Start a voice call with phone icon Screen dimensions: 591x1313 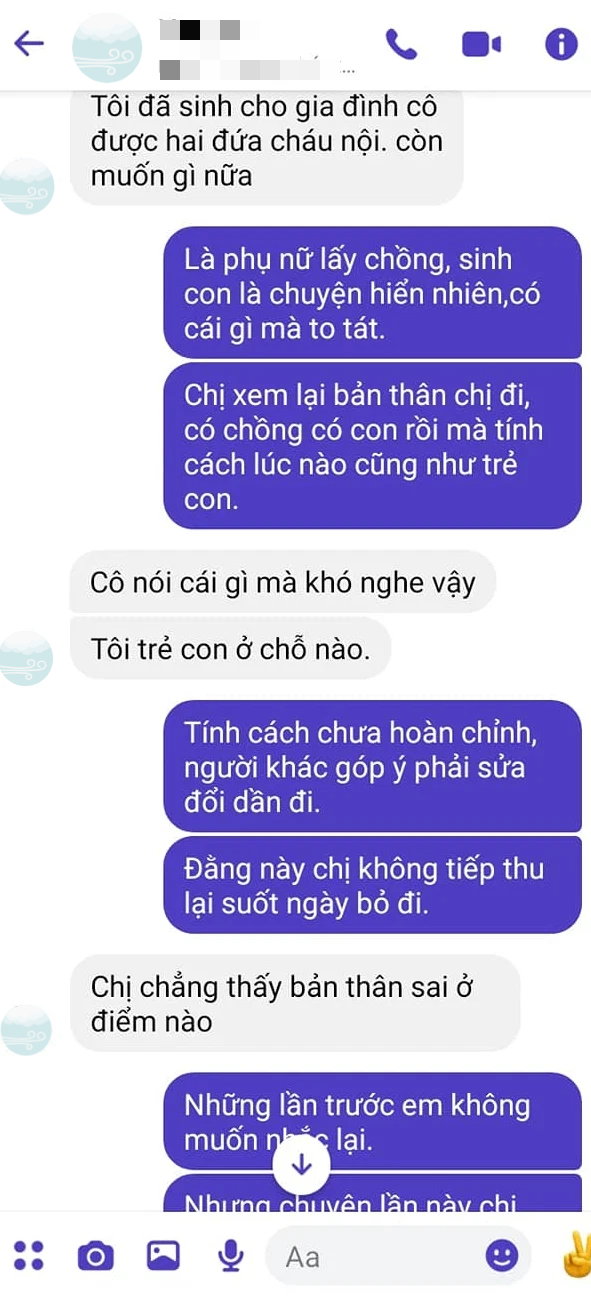coord(401,44)
